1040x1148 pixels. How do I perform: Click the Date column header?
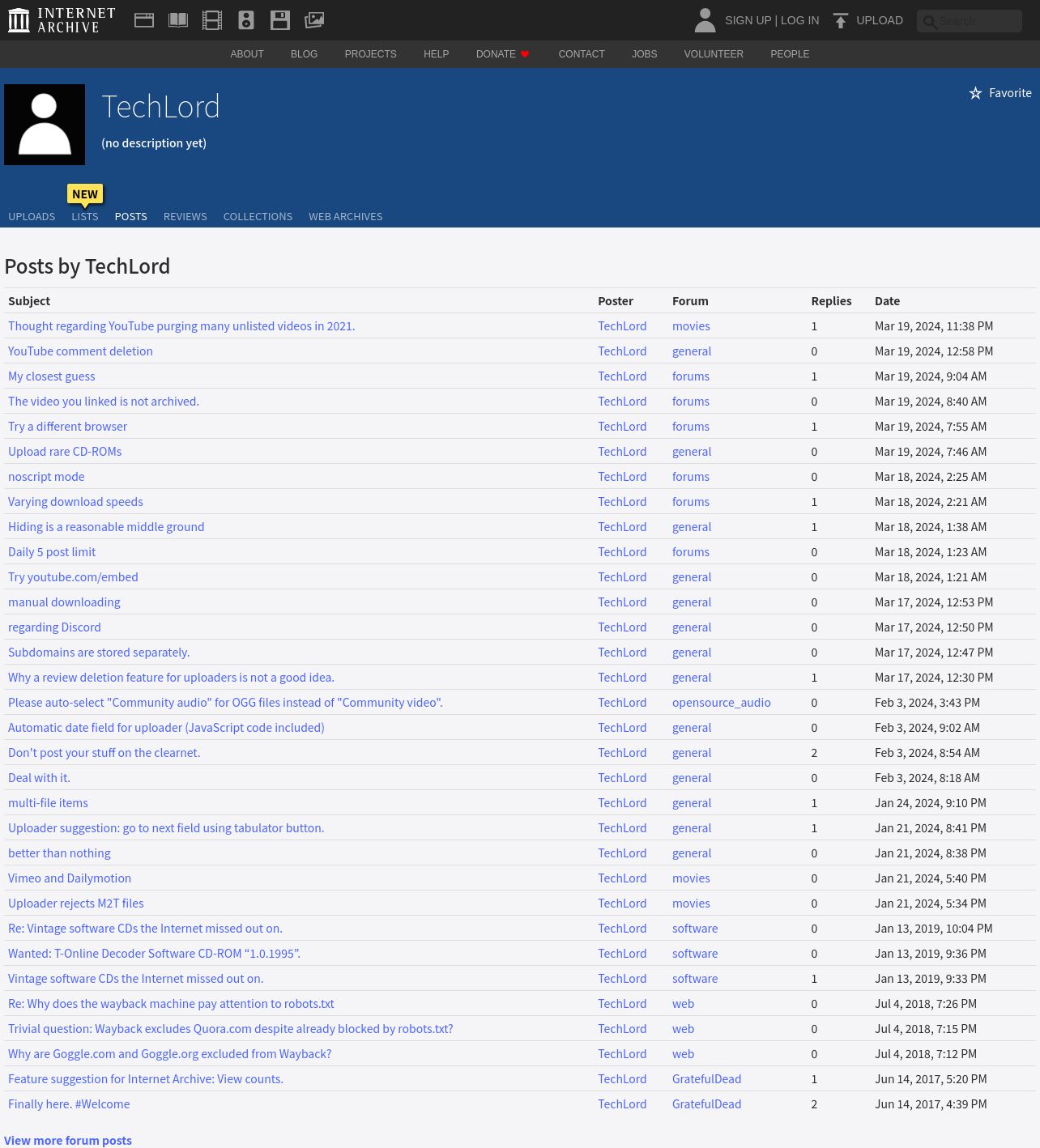887,301
